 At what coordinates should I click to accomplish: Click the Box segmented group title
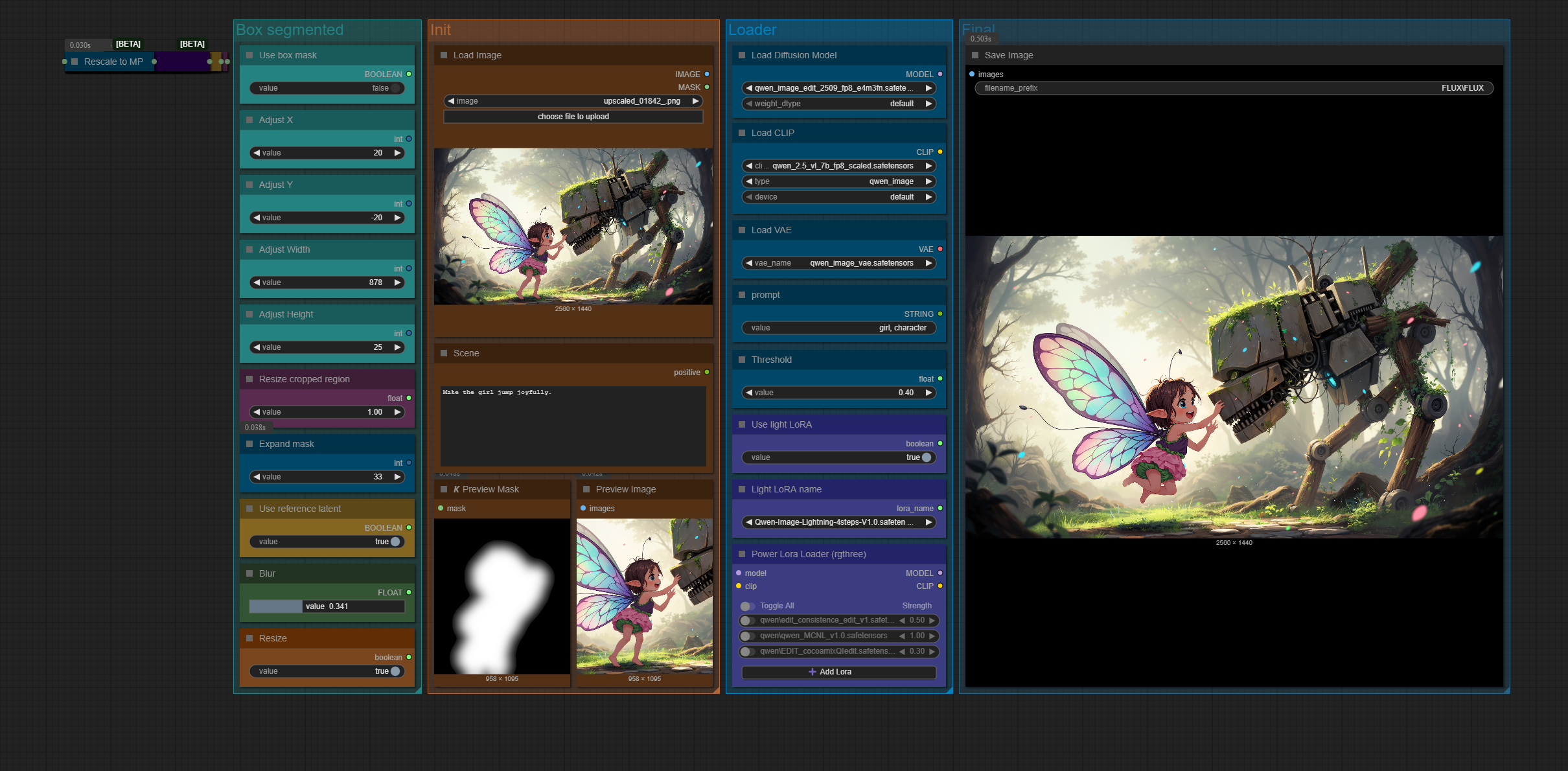(x=290, y=30)
